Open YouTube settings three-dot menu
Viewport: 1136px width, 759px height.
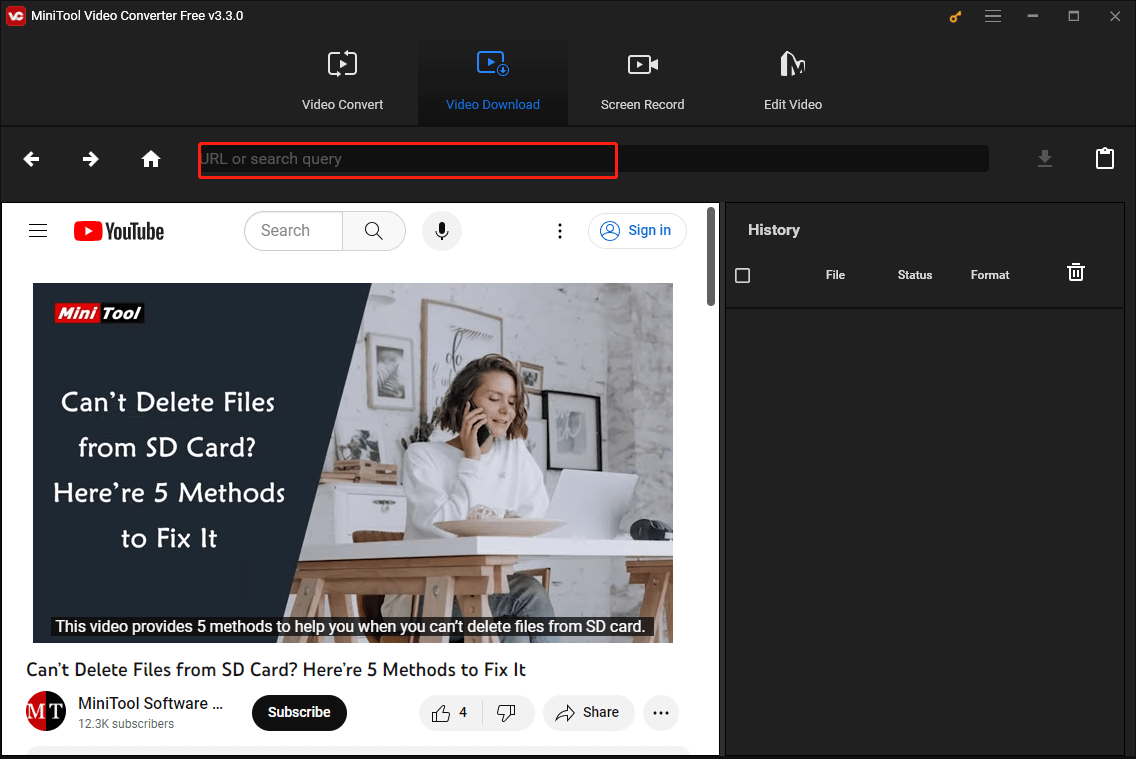click(x=559, y=231)
